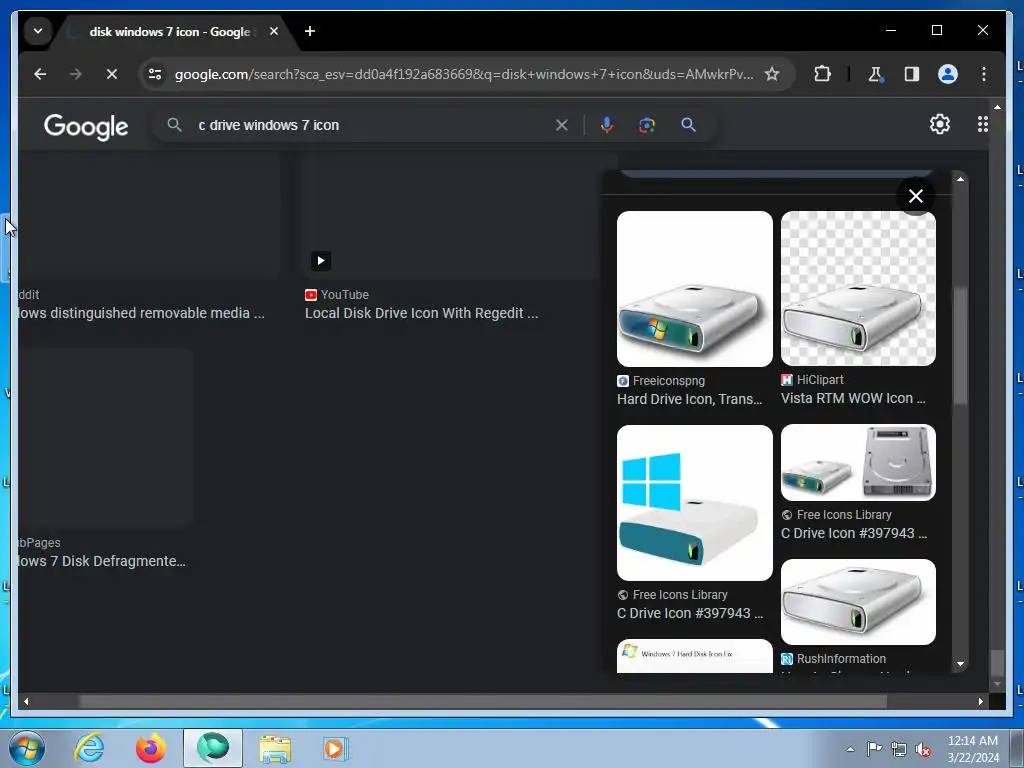Open the Chrome profile avatar
The image size is (1024, 768).
[948, 74]
